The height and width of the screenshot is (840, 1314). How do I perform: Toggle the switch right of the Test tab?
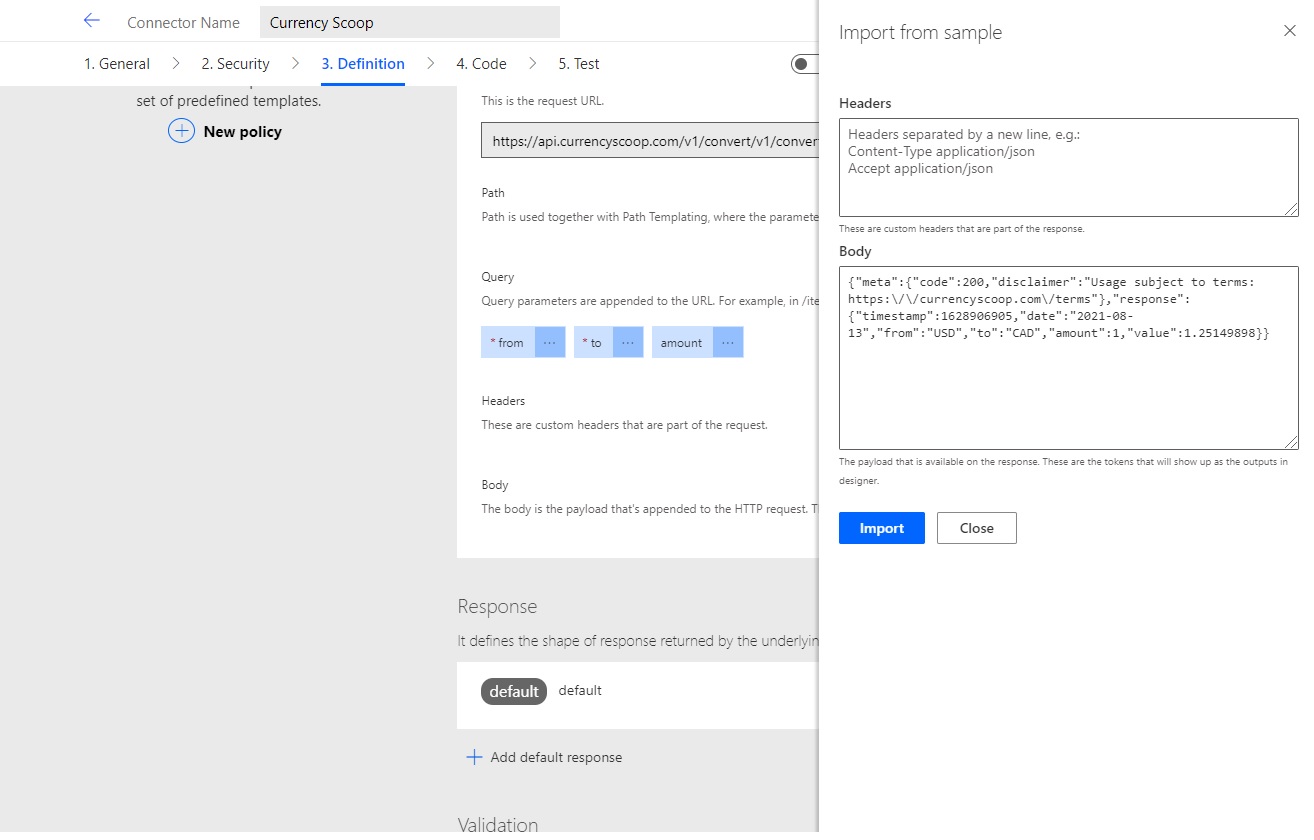[x=805, y=63]
